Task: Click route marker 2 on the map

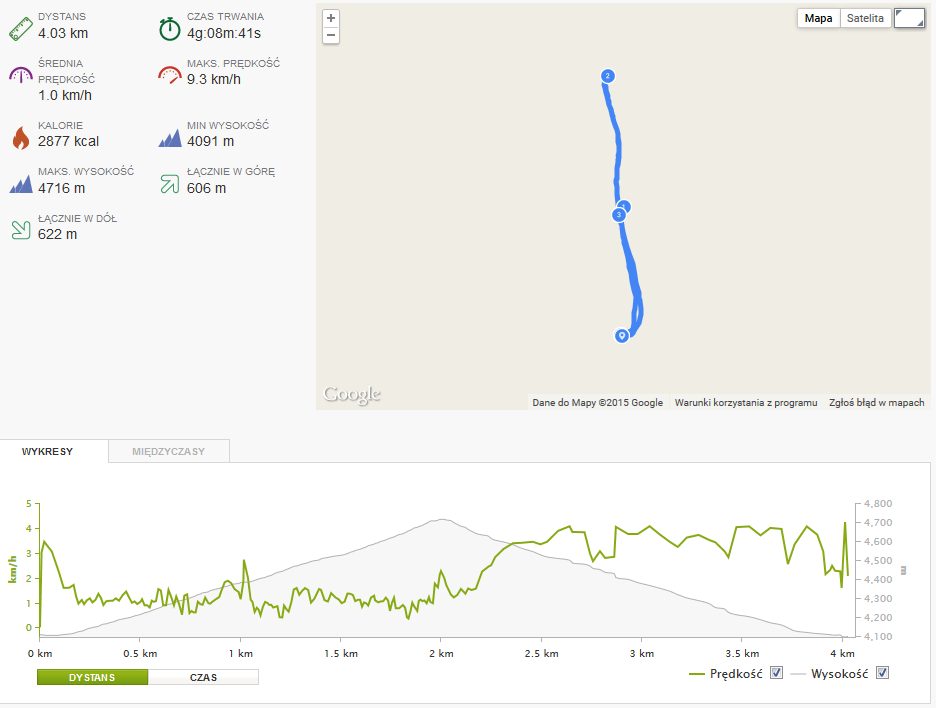Action: [x=608, y=76]
